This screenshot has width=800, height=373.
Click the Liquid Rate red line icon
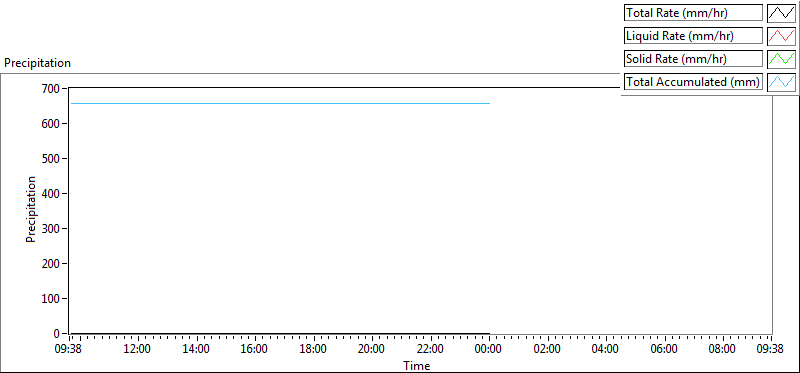[x=781, y=36]
